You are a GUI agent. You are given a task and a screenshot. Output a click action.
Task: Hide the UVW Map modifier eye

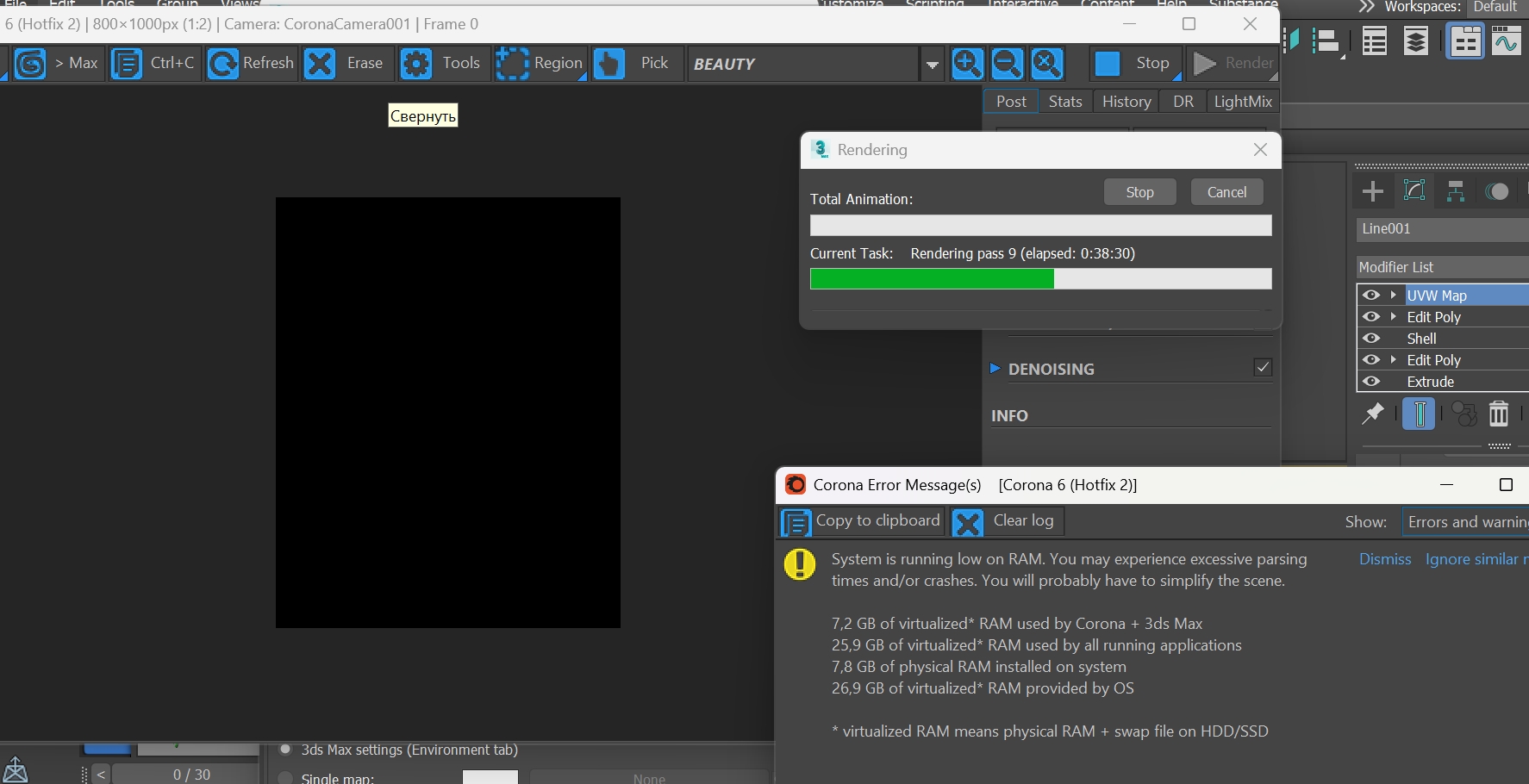[x=1371, y=296]
